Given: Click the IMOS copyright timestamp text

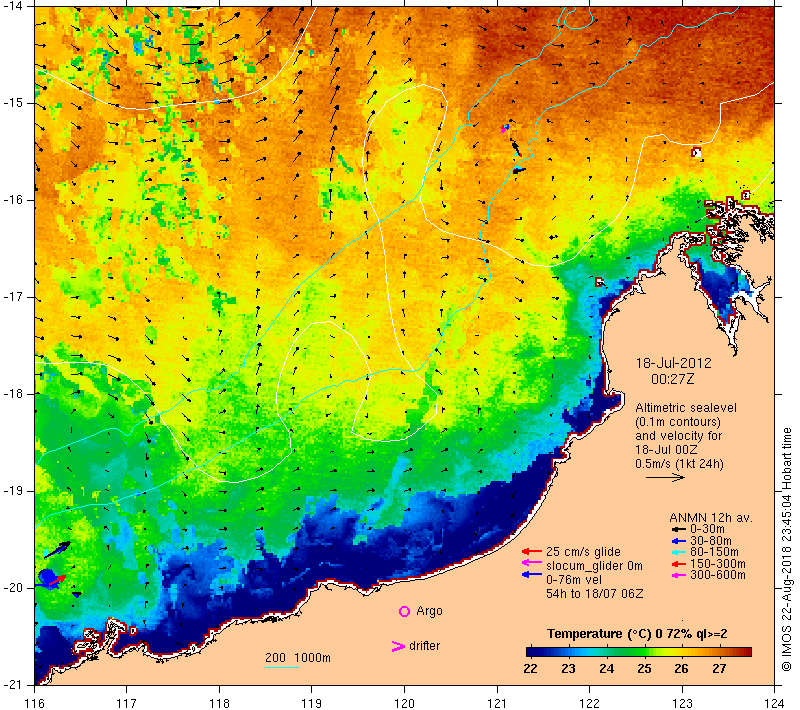Looking at the screenshot, I should coord(787,550).
